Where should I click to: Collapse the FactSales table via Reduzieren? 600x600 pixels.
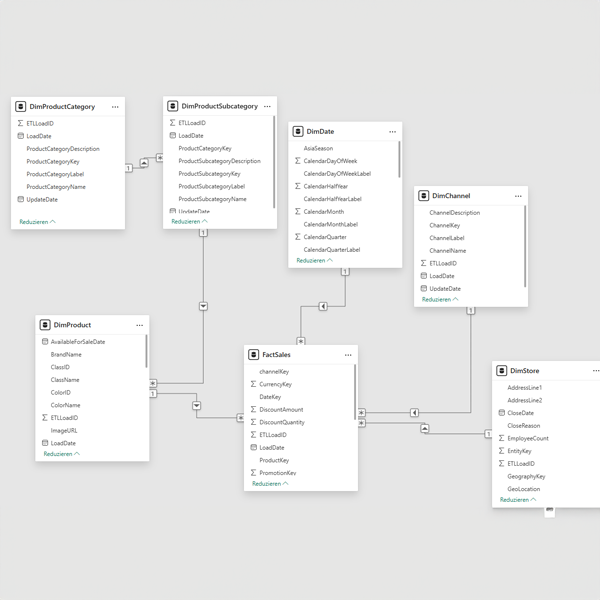270,484
